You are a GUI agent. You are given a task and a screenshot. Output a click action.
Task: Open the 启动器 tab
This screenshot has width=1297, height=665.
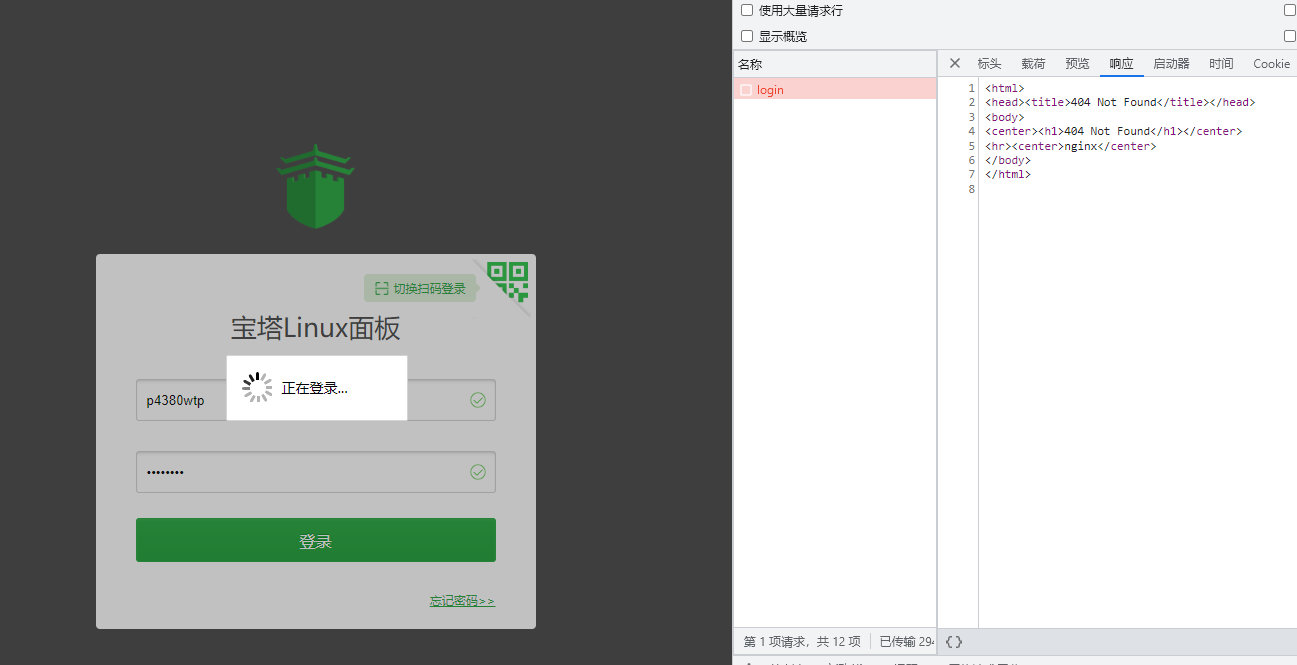1171,64
